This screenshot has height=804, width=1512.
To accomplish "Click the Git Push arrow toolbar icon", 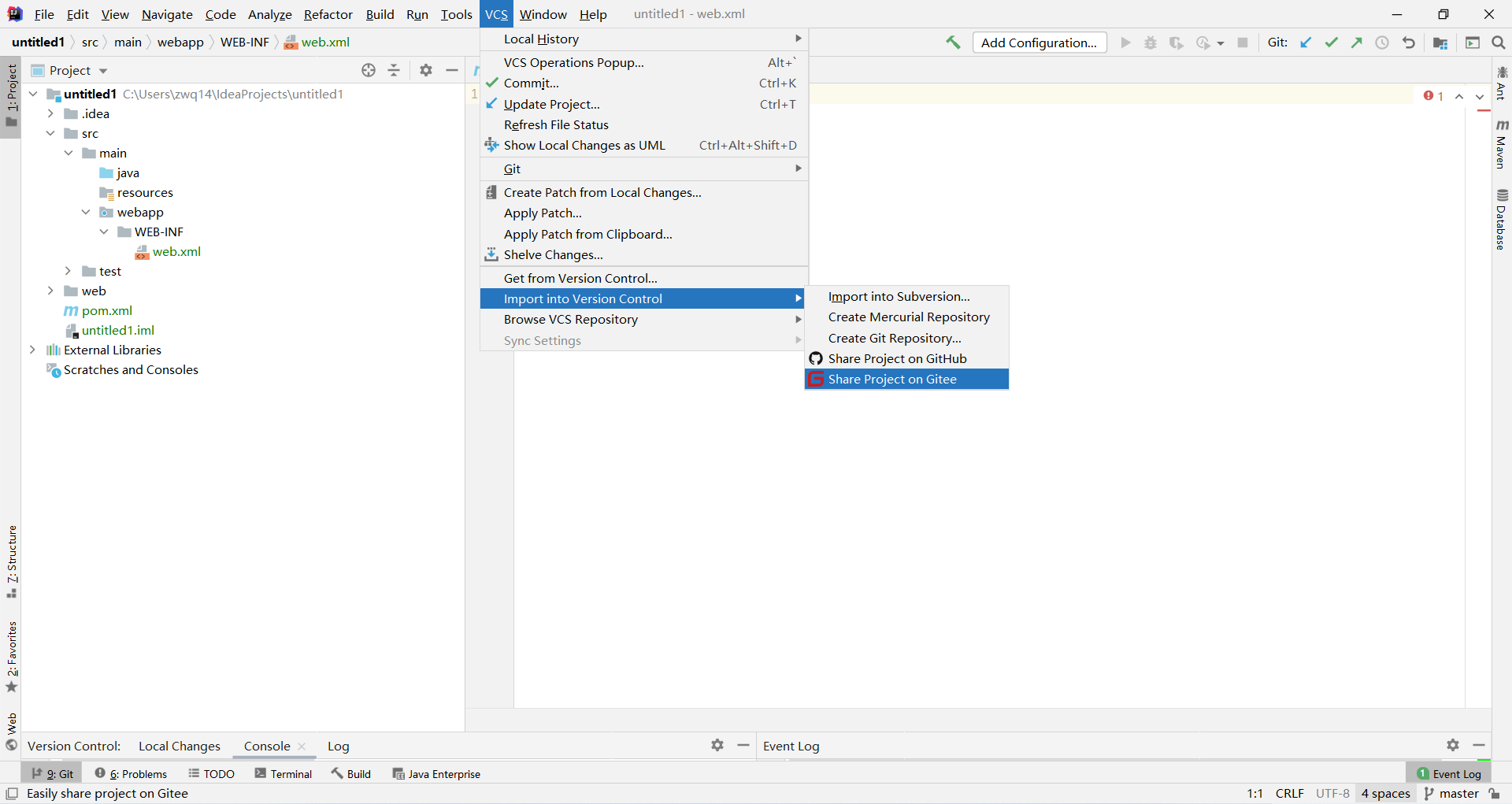I will point(1357,43).
